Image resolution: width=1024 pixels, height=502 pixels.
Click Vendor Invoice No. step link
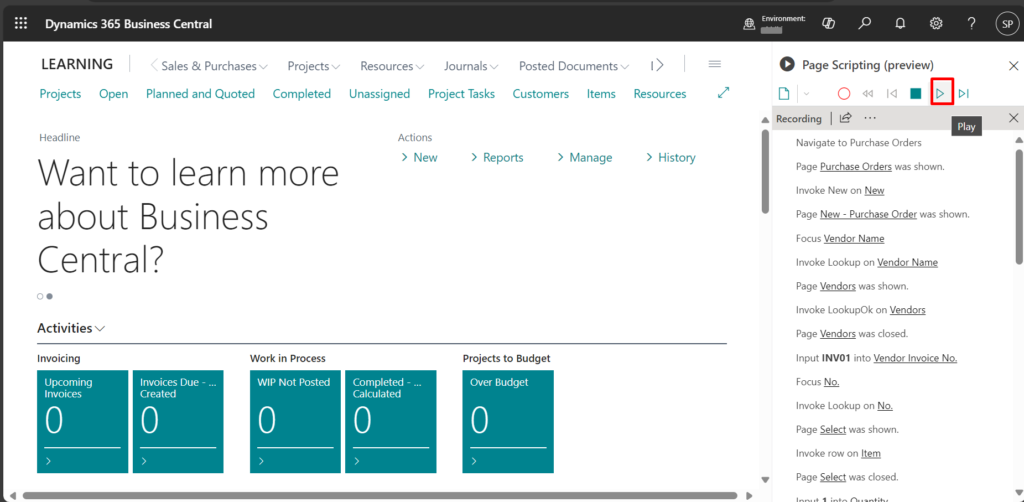pyautogui.click(x=915, y=358)
